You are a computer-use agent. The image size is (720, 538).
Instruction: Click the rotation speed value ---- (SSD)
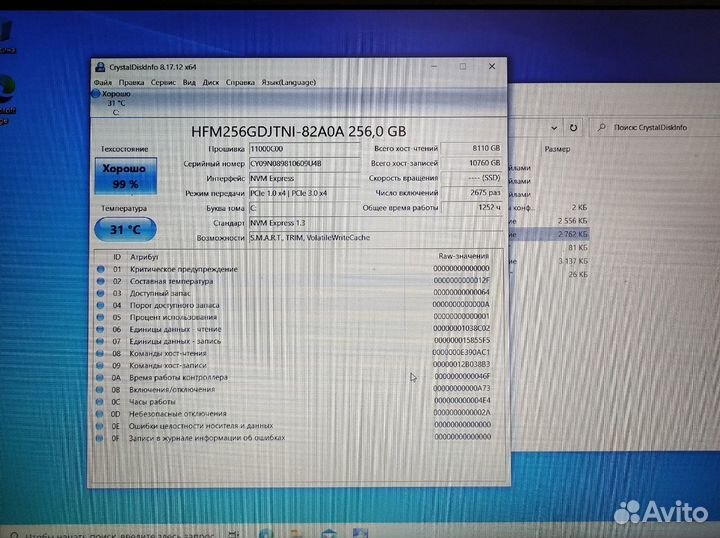click(x=471, y=178)
